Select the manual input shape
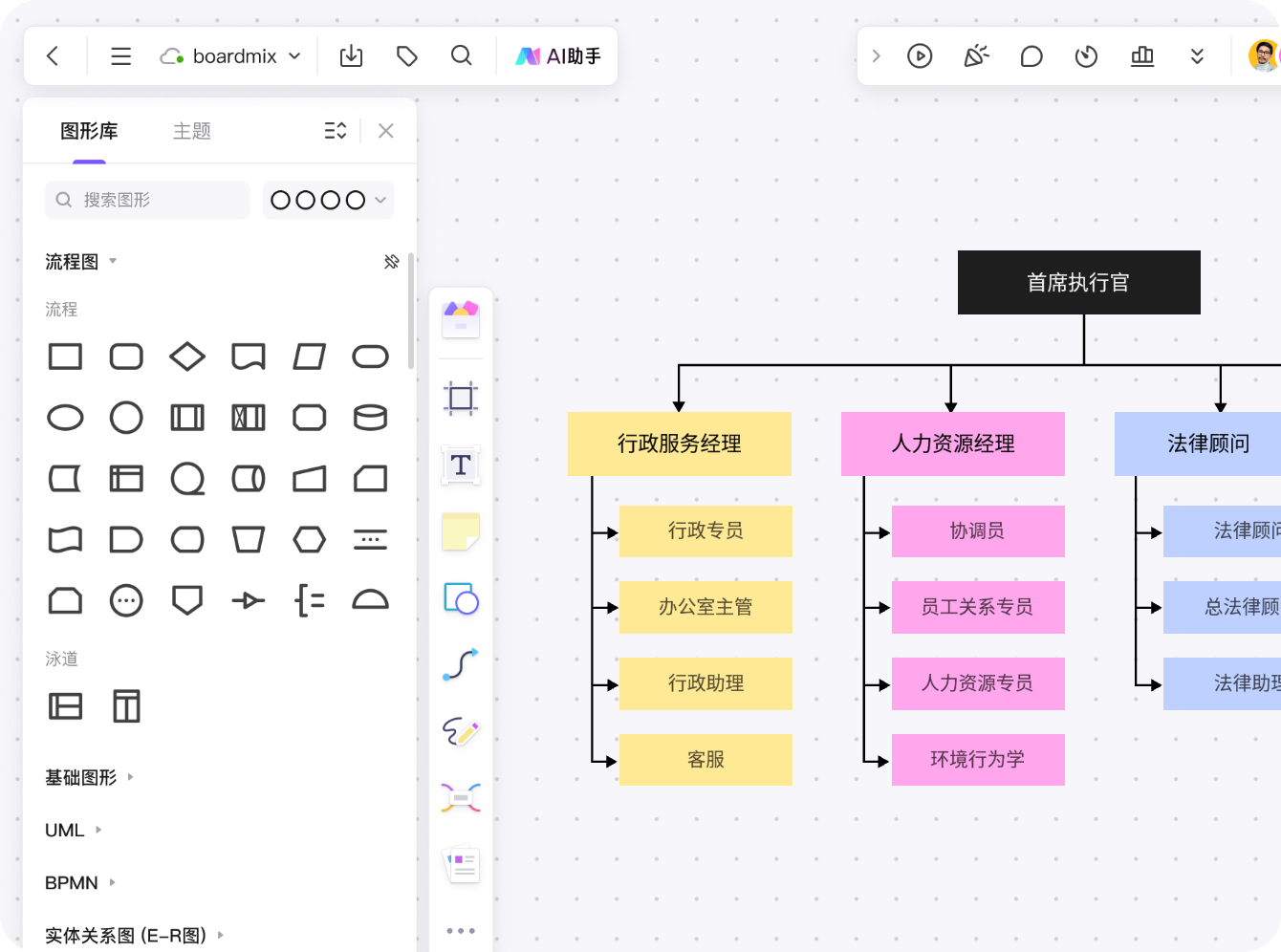The image size is (1281, 952). [x=310, y=479]
